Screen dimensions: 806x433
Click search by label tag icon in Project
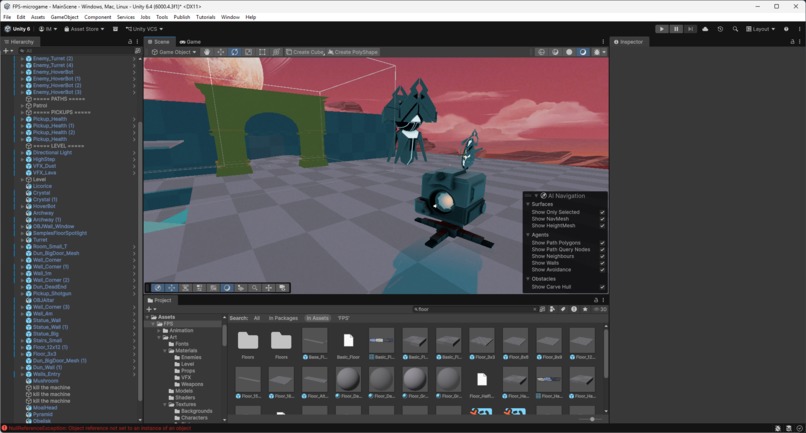[563, 309]
